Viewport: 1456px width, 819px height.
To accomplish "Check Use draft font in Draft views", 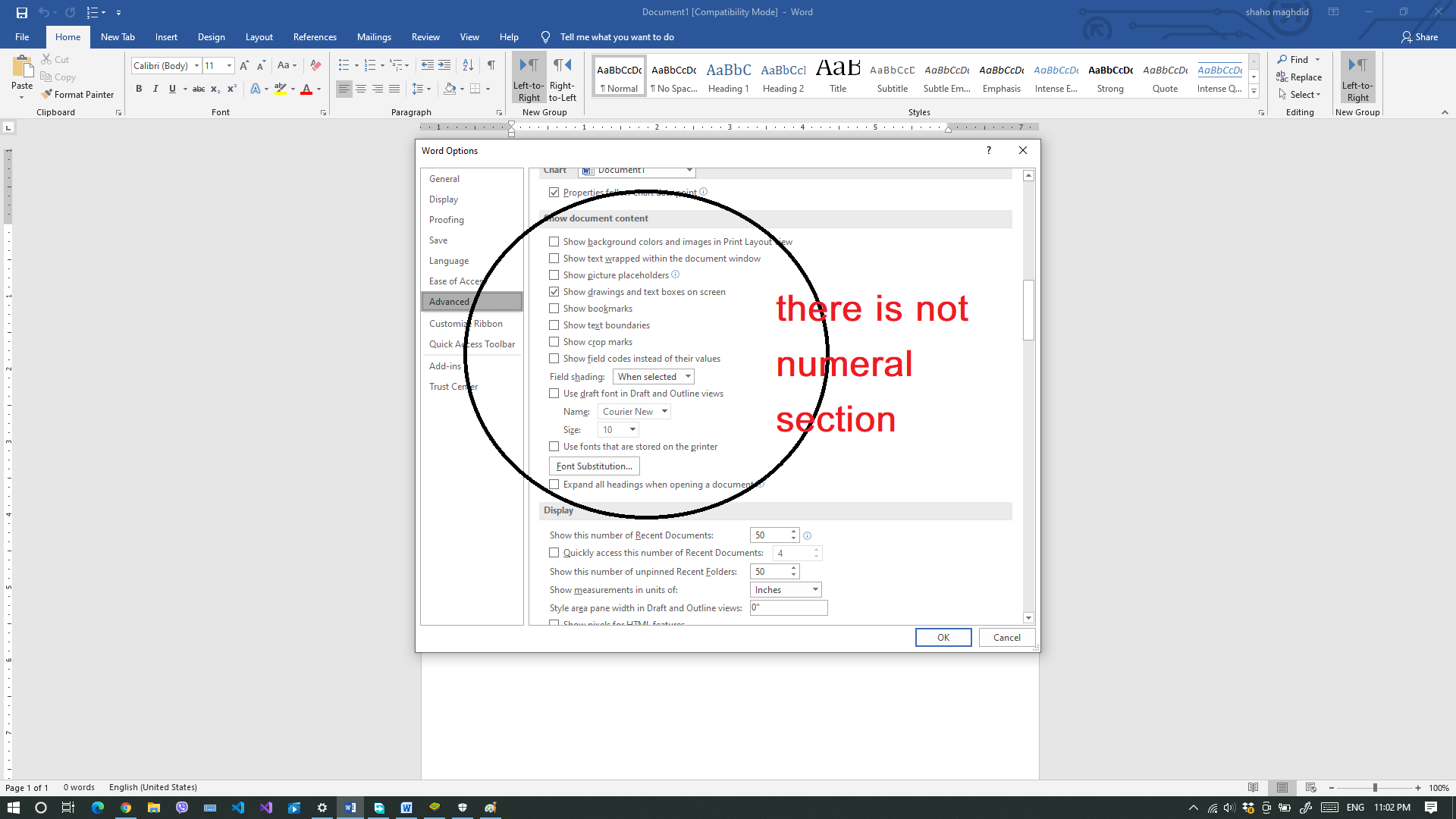I will 554,394.
